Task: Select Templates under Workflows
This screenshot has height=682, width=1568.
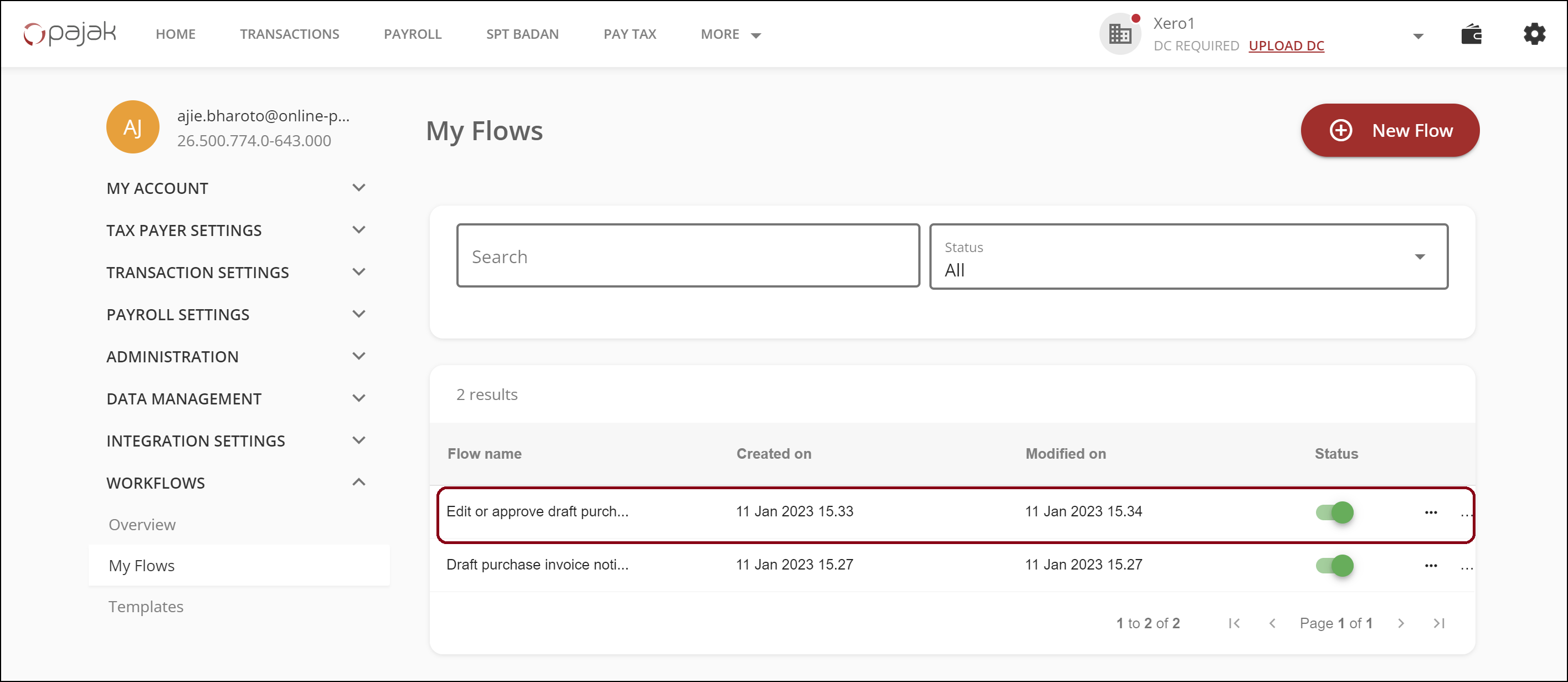Action: click(146, 607)
